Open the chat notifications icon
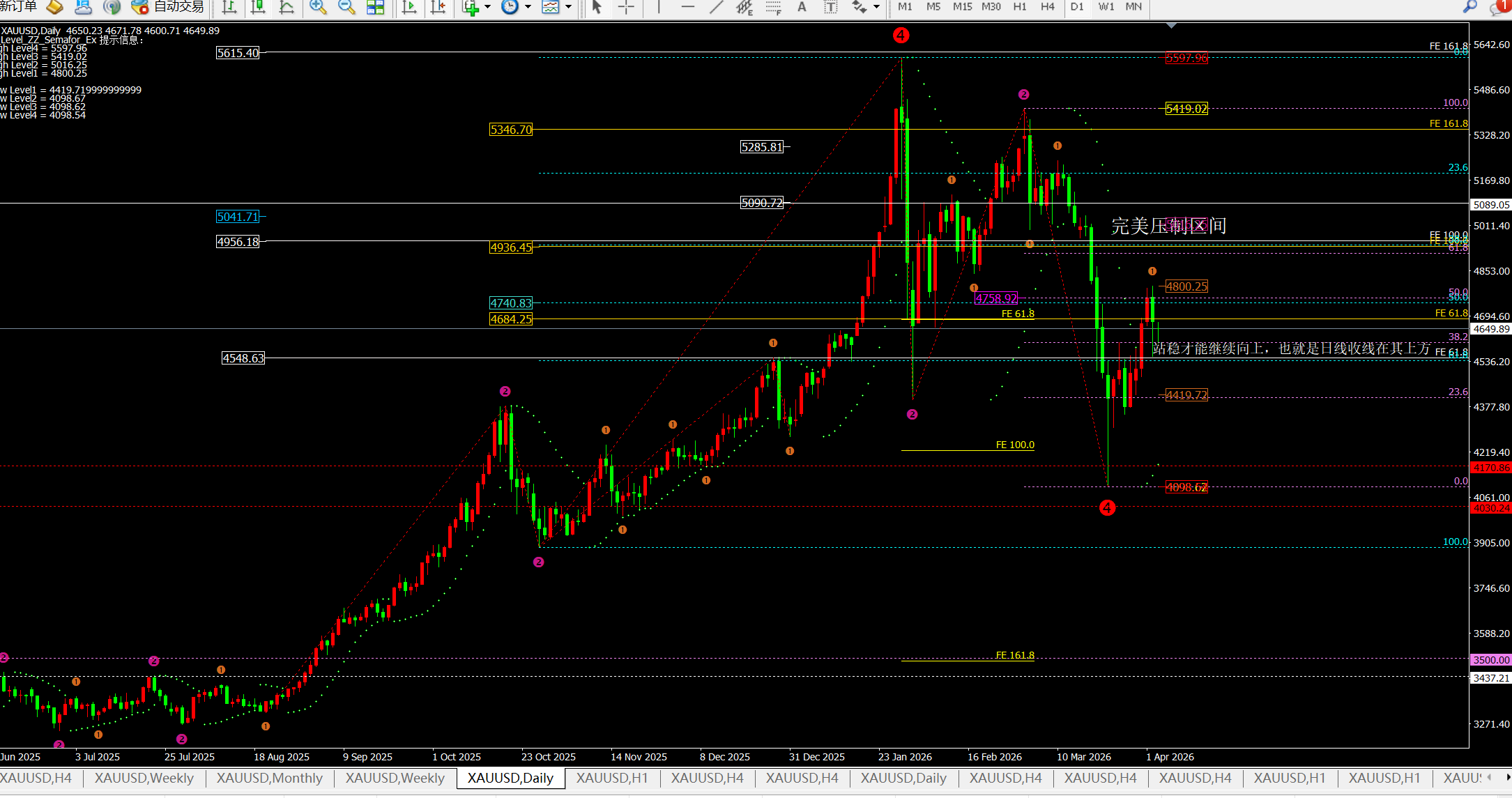This screenshot has height=798, width=1512. 1498,7
